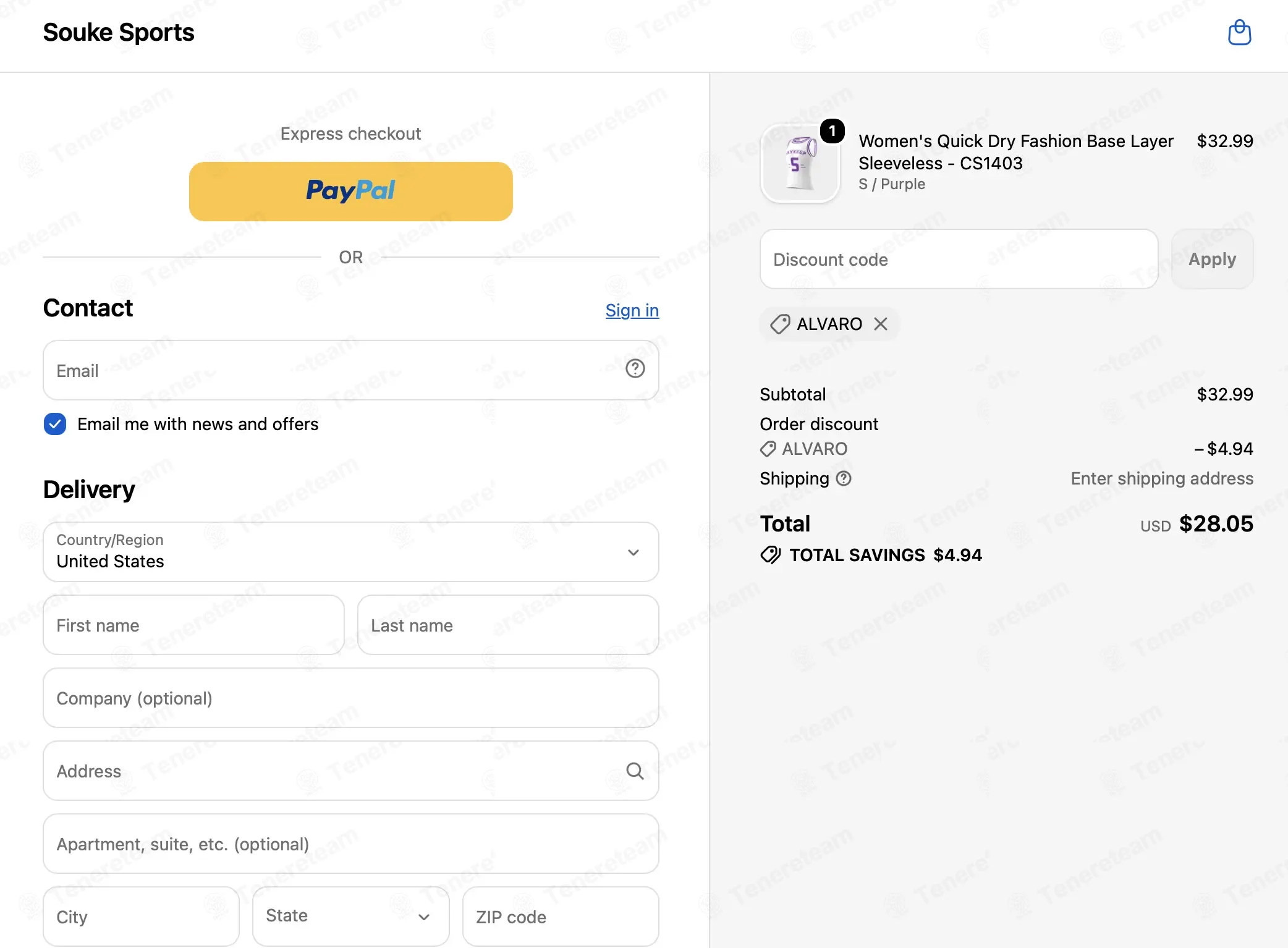
Task: Click the email help question mark icon
Action: point(635,369)
